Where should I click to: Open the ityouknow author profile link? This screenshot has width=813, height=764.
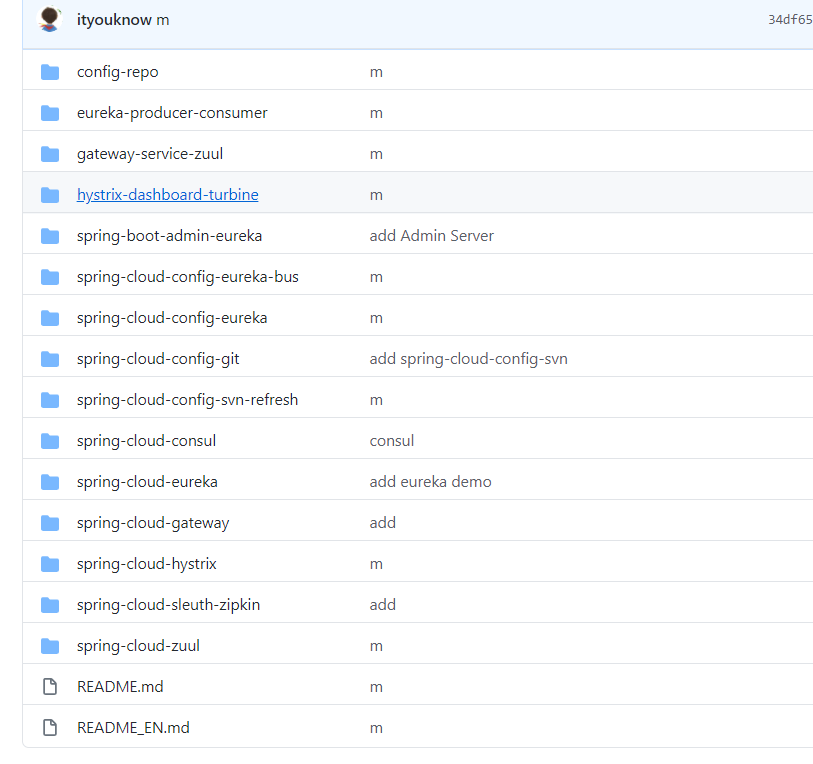point(114,20)
